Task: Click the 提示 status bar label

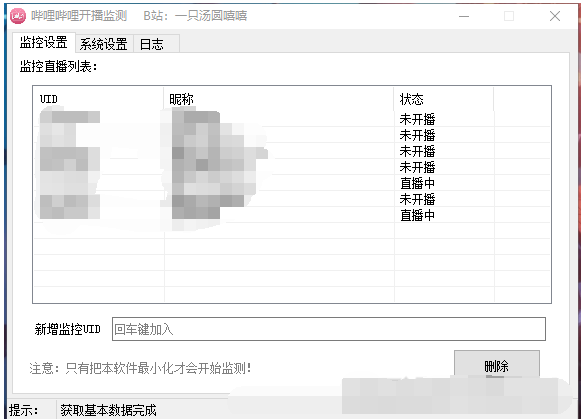Action: [24, 410]
